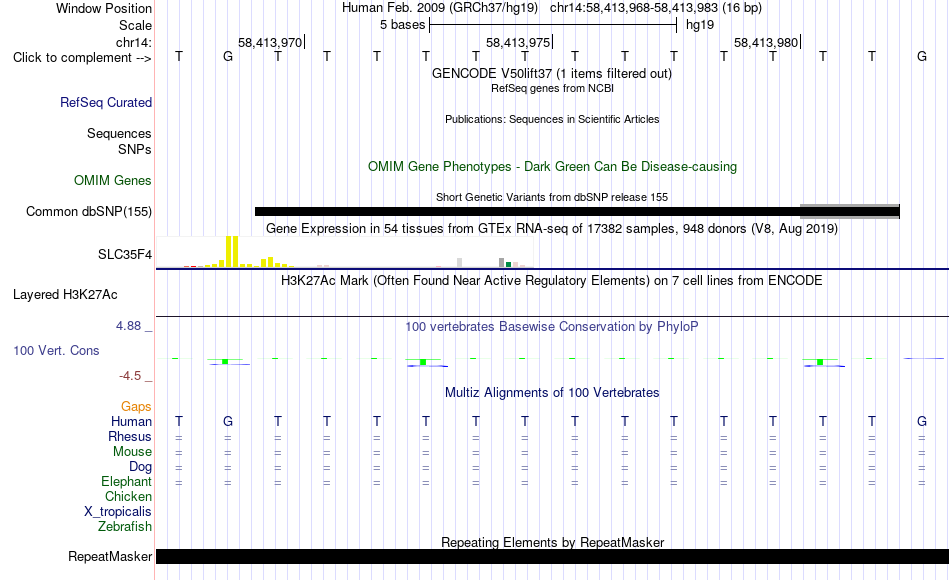Screen dimensions: 950x580
Task: Click the 'Click to complement -->' label
Action: 82,58
